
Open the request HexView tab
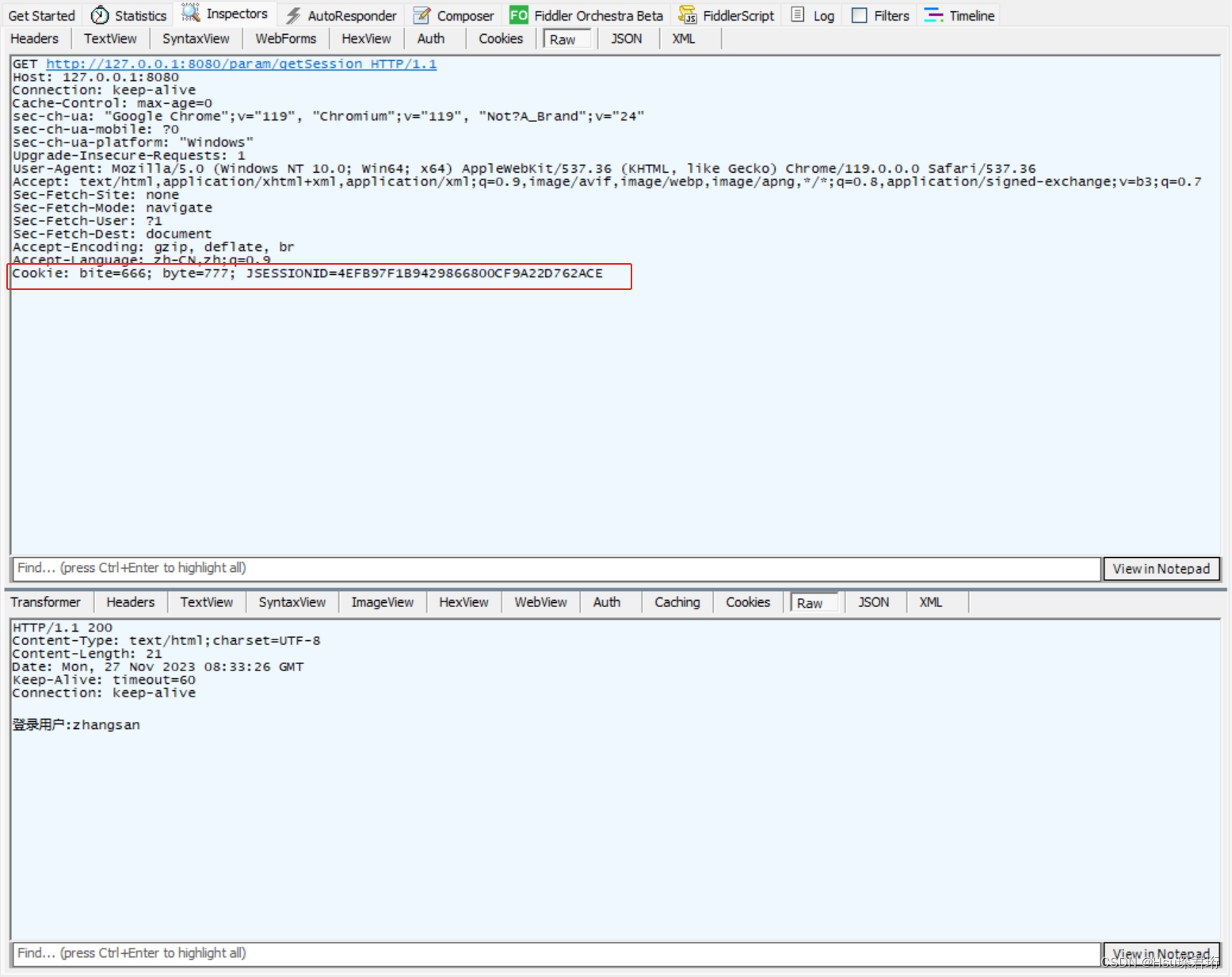pyautogui.click(x=366, y=38)
